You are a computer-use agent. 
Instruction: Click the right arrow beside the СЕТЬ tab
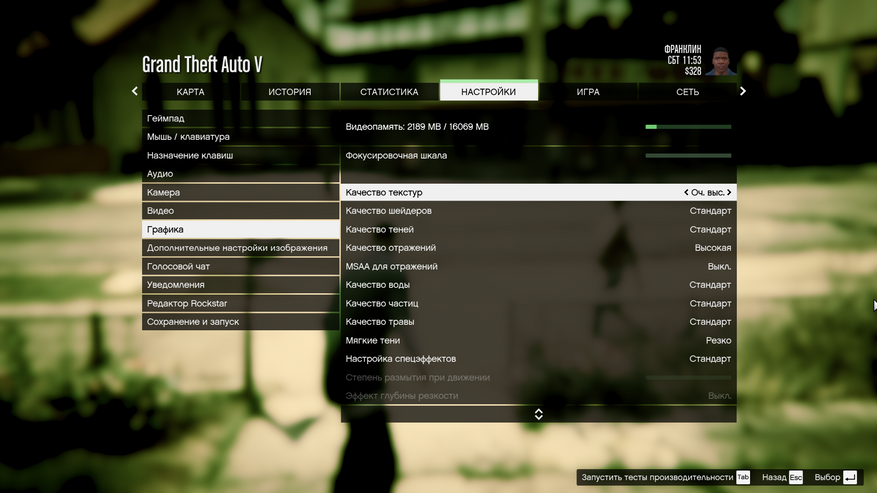(x=743, y=91)
